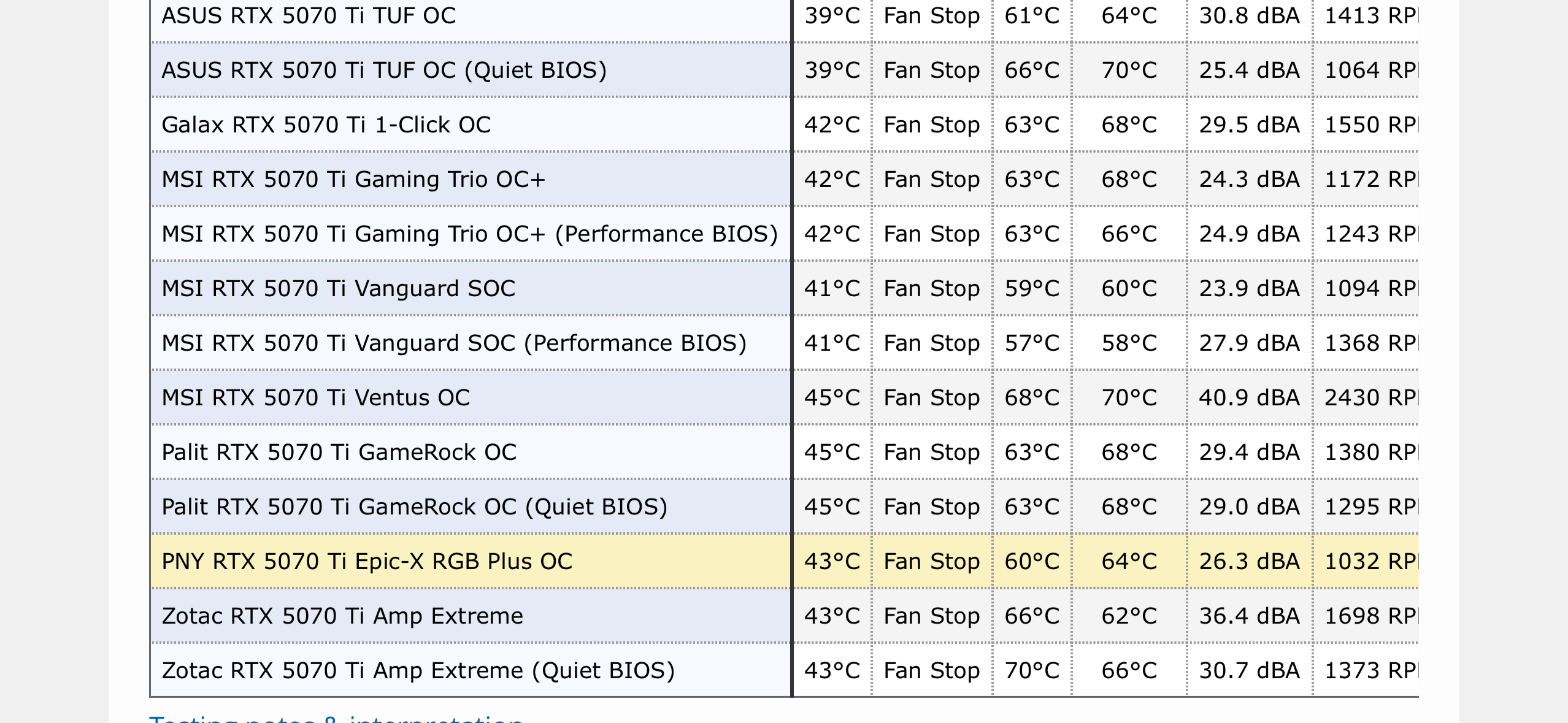Viewport: 1568px width, 723px height.
Task: Click the Galax RTX 5070 Ti 1-Click OC entry
Action: (326, 124)
